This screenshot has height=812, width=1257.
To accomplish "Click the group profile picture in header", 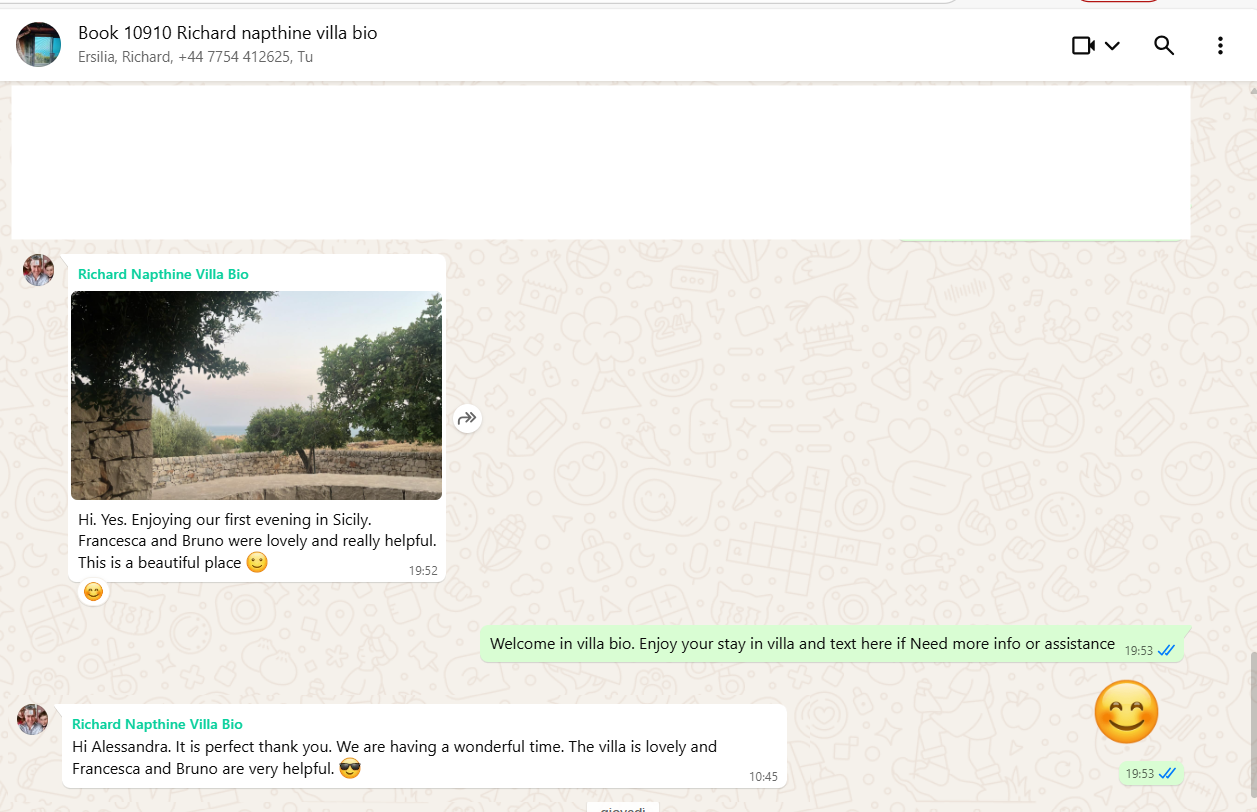I will [x=38, y=45].
